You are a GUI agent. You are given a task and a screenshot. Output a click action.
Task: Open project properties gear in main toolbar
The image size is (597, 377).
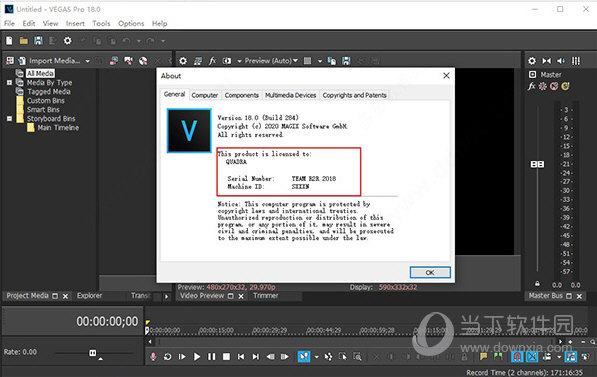point(67,41)
